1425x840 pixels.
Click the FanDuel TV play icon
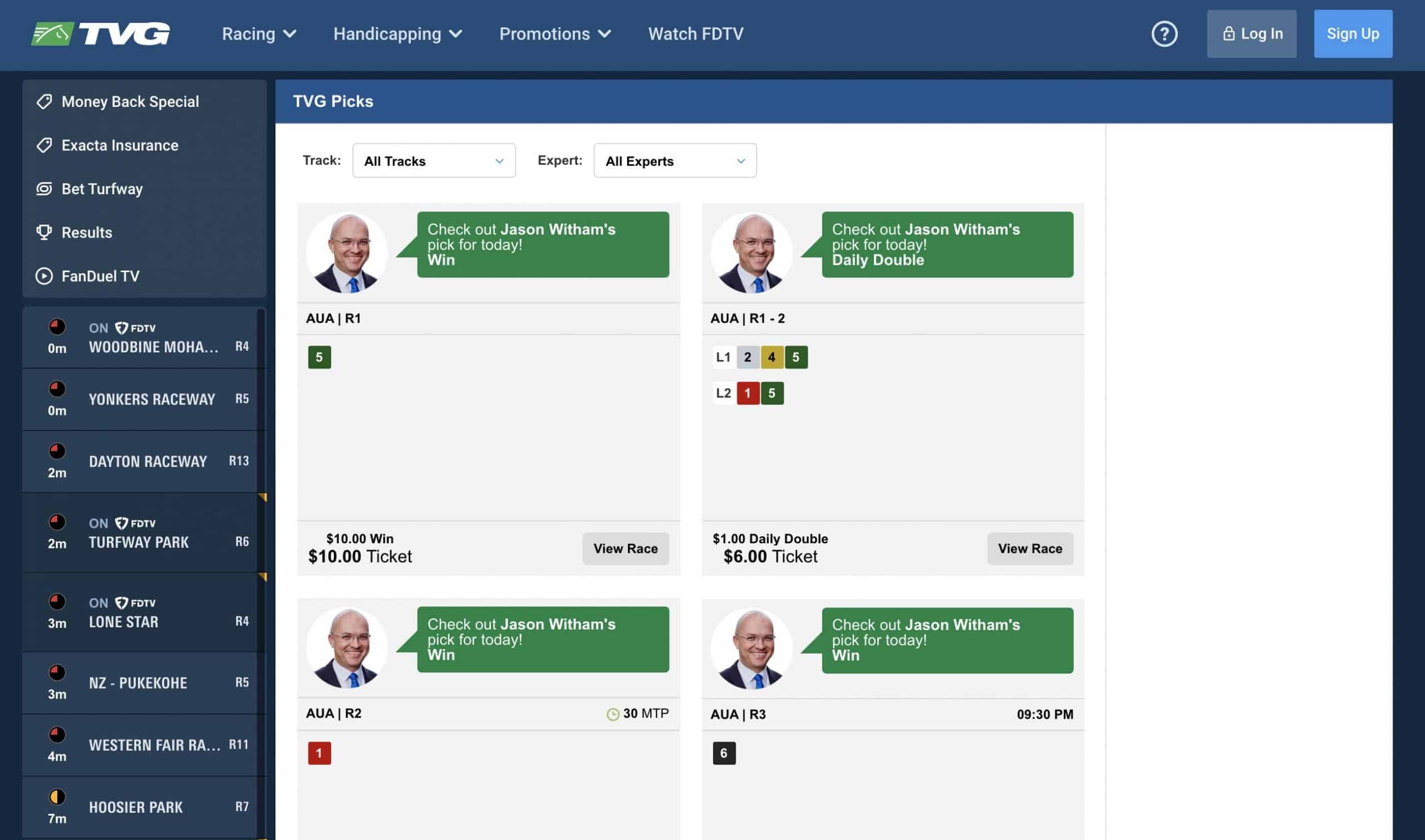[44, 276]
